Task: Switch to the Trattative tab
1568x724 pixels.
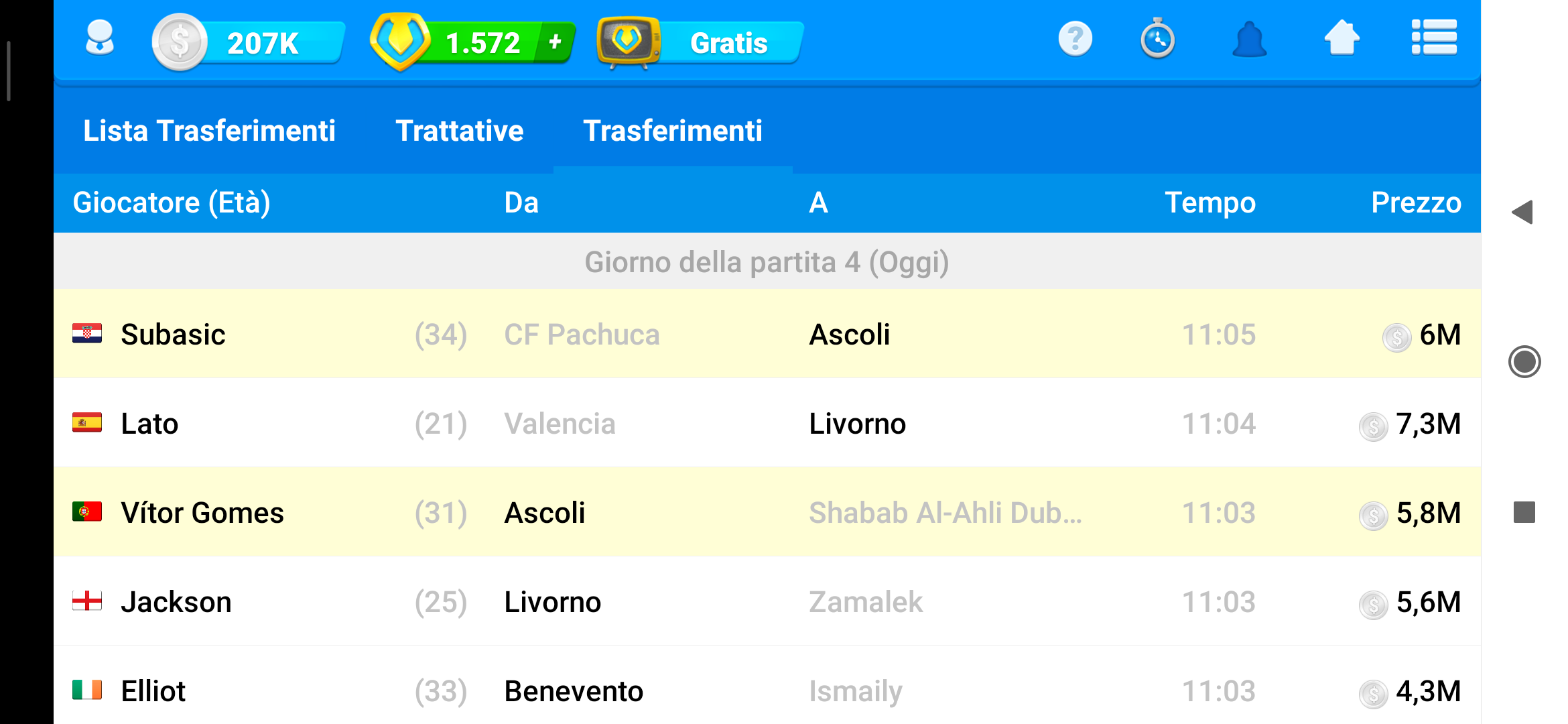Action: 460,131
